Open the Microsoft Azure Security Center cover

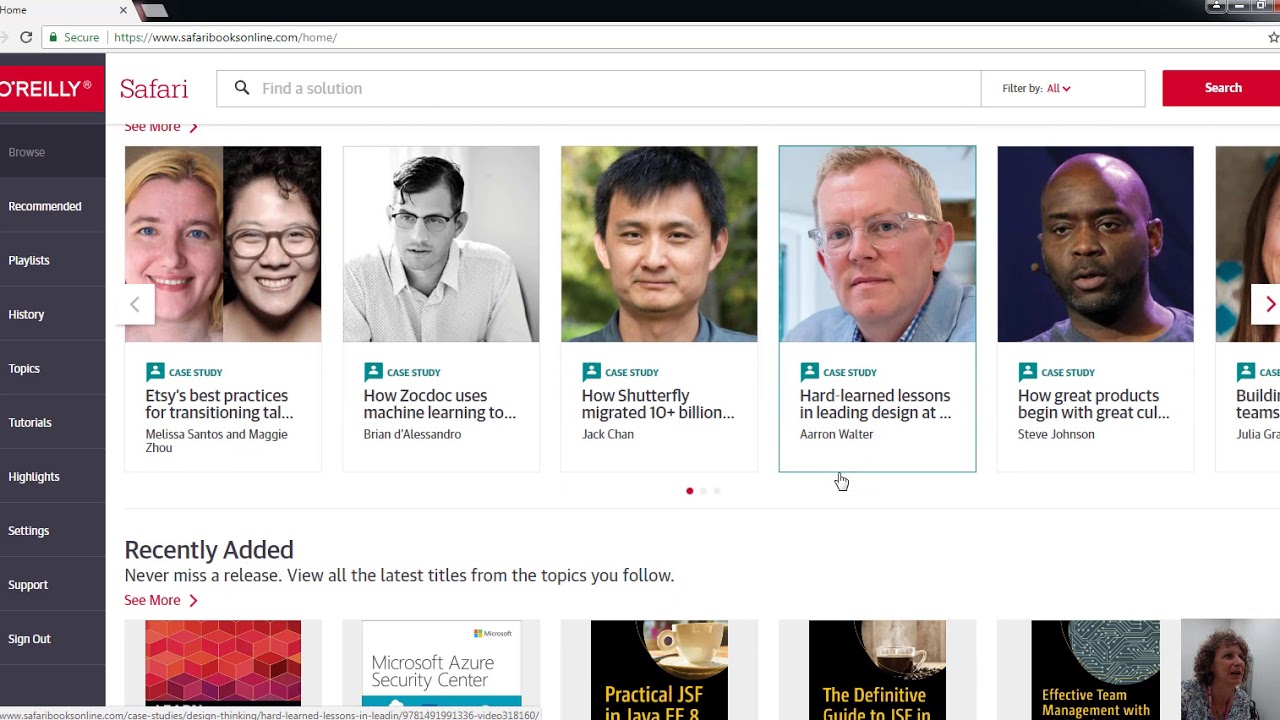tap(441, 665)
